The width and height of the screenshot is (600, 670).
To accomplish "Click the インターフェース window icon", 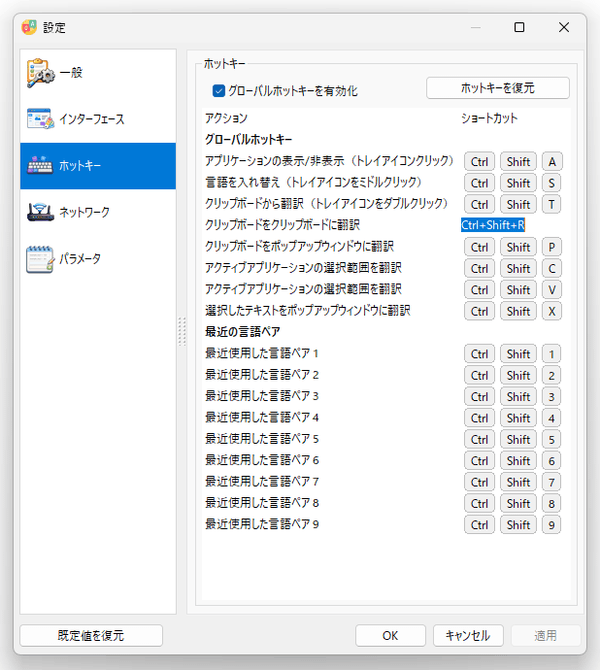I will tap(41, 119).
